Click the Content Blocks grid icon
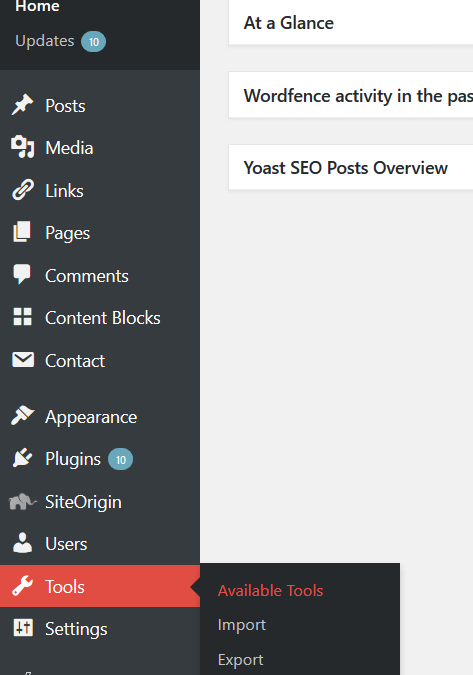 pos(22,317)
